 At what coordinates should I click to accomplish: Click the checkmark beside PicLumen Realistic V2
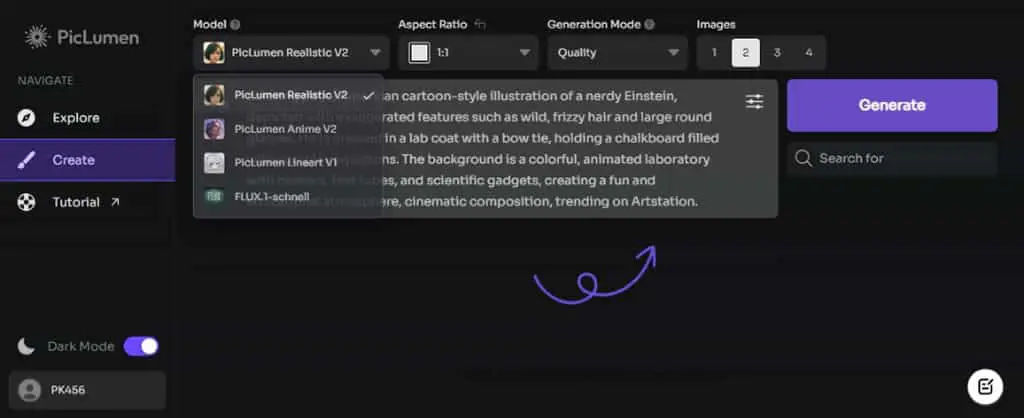click(369, 95)
